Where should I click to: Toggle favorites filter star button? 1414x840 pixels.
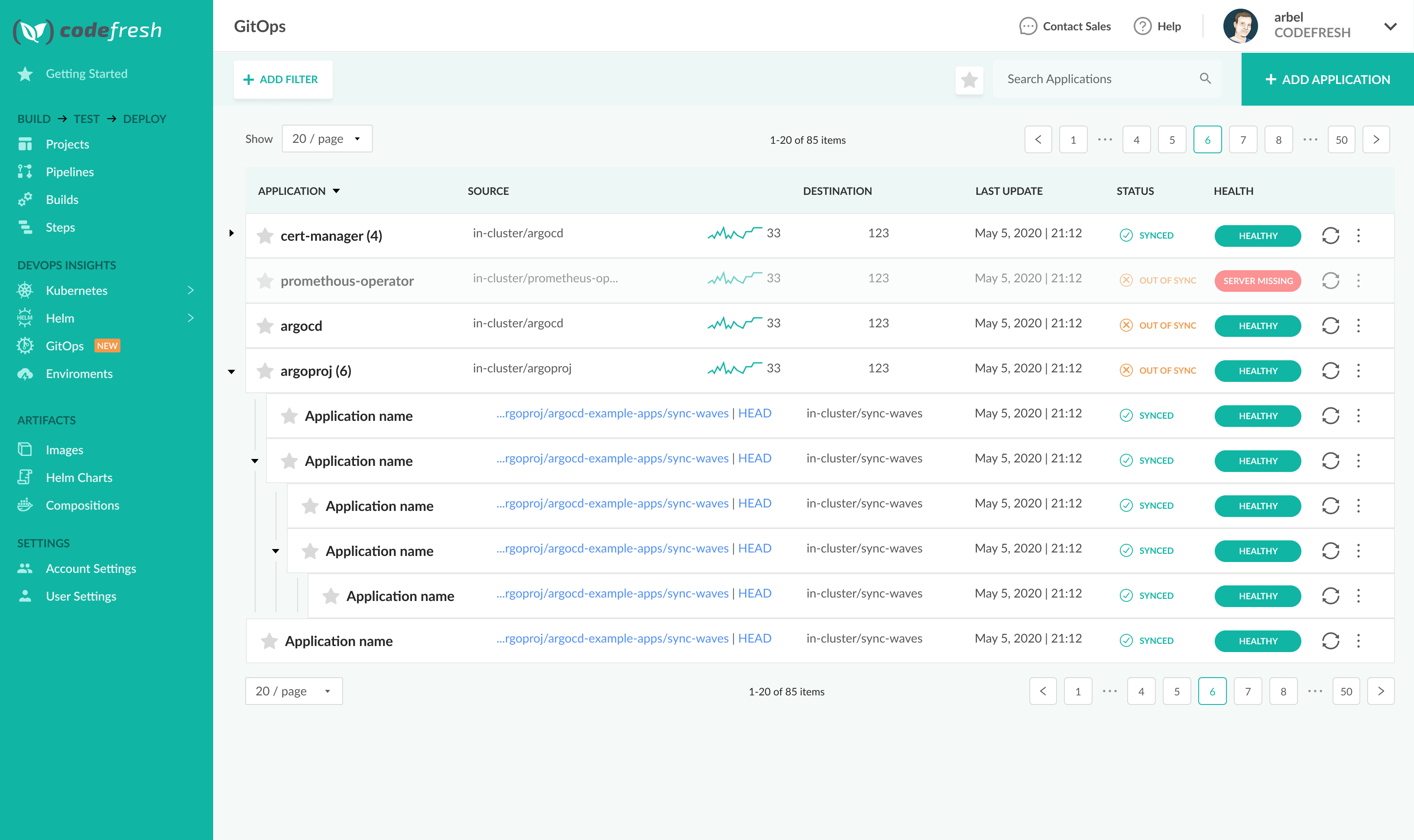(969, 80)
